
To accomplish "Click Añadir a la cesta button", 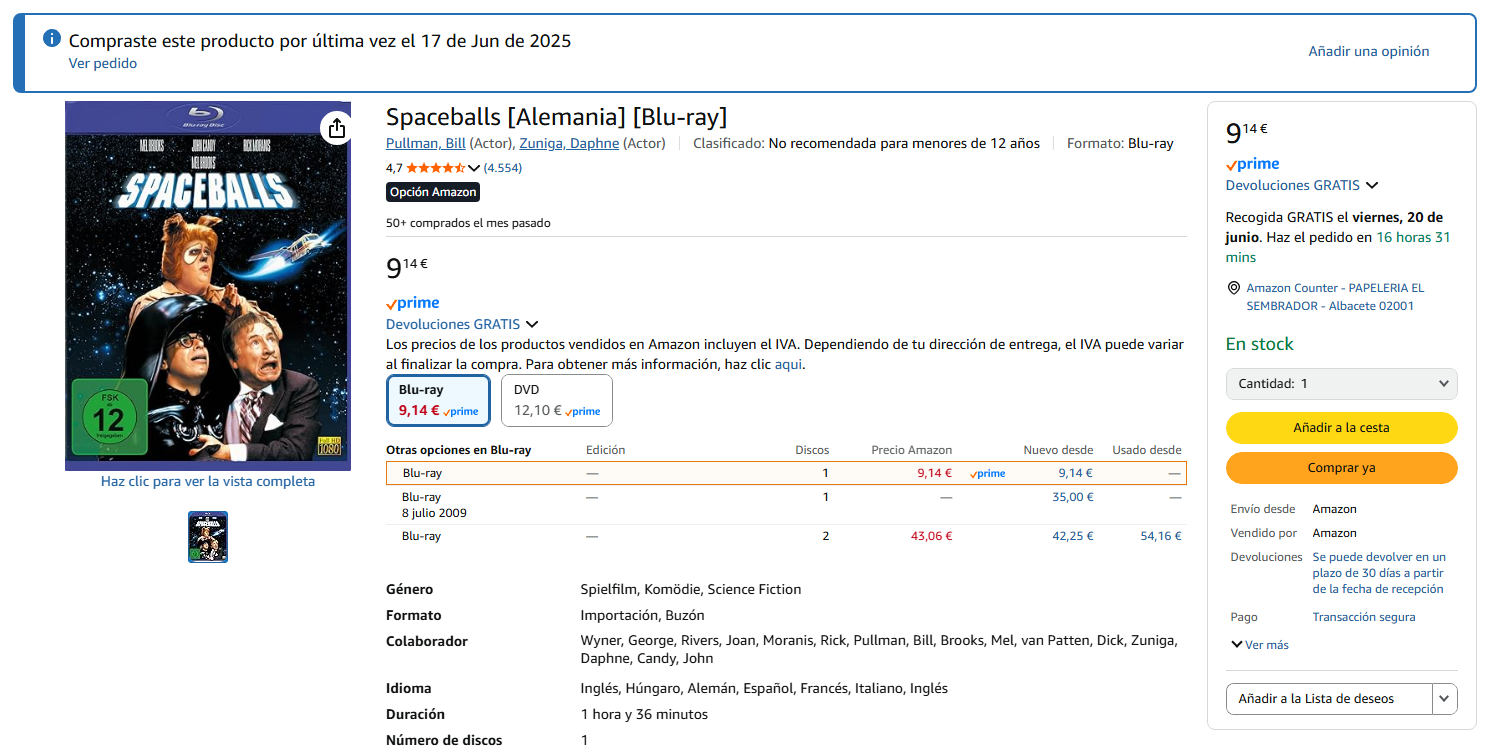I will (x=1342, y=428).
